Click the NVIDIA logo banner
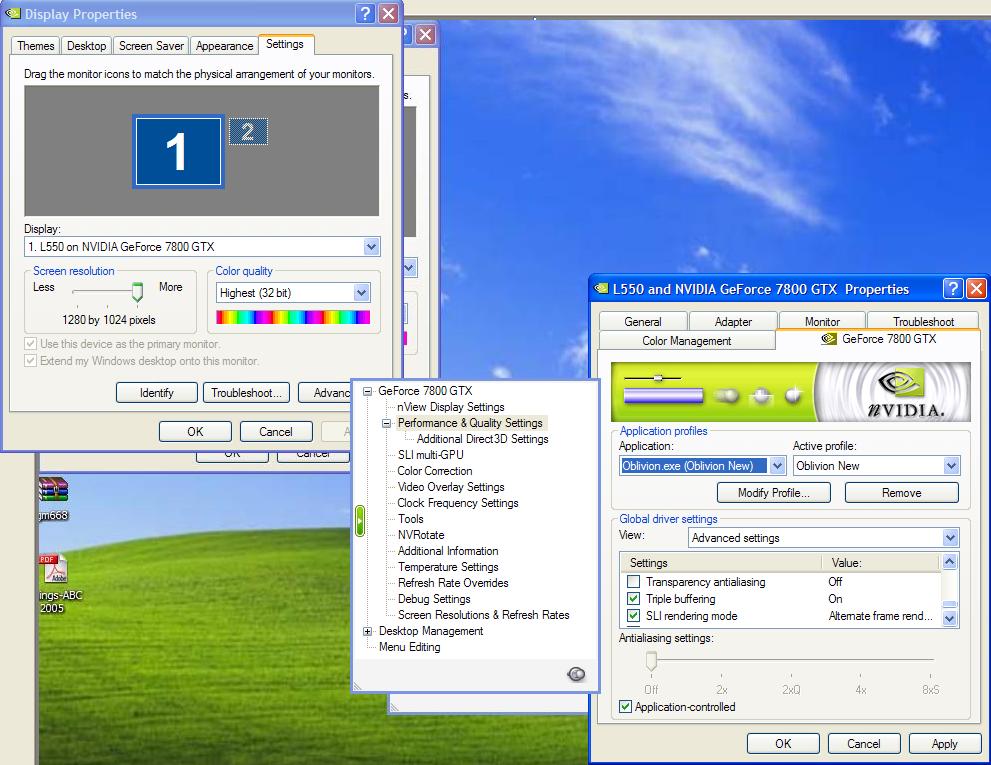Image resolution: width=991 pixels, height=765 pixels. point(791,392)
